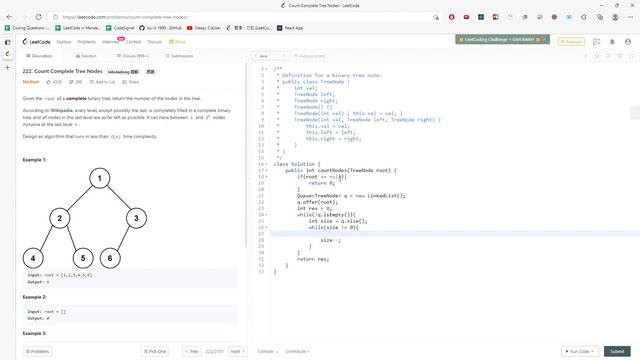Image resolution: width=640 pixels, height=360 pixels.
Task: Collapse code fold arrow at line 26
Action: [x=267, y=227]
